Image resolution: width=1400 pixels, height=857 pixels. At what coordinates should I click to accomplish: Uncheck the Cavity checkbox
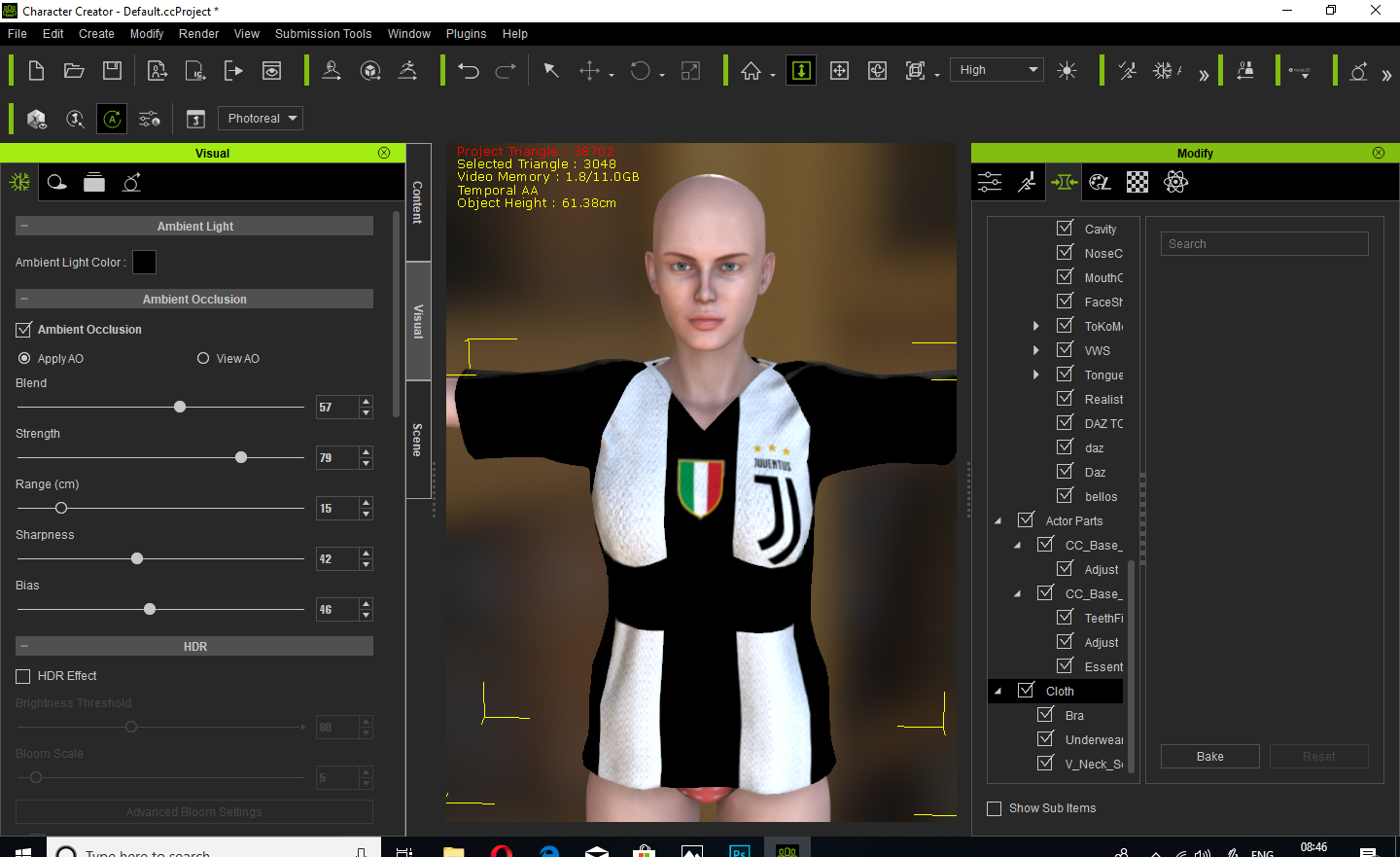(1065, 228)
